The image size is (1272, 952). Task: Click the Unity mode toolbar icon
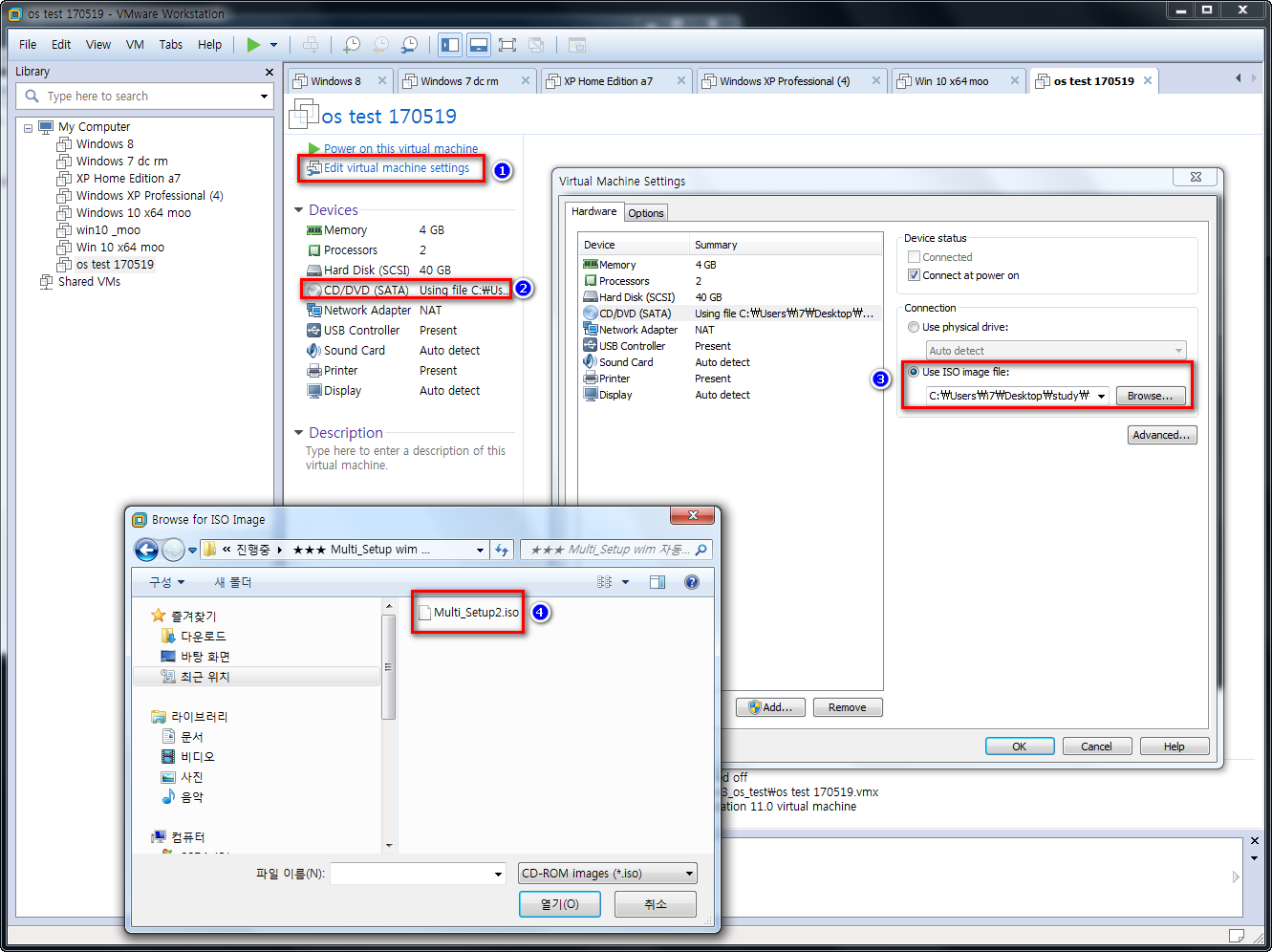click(x=536, y=45)
